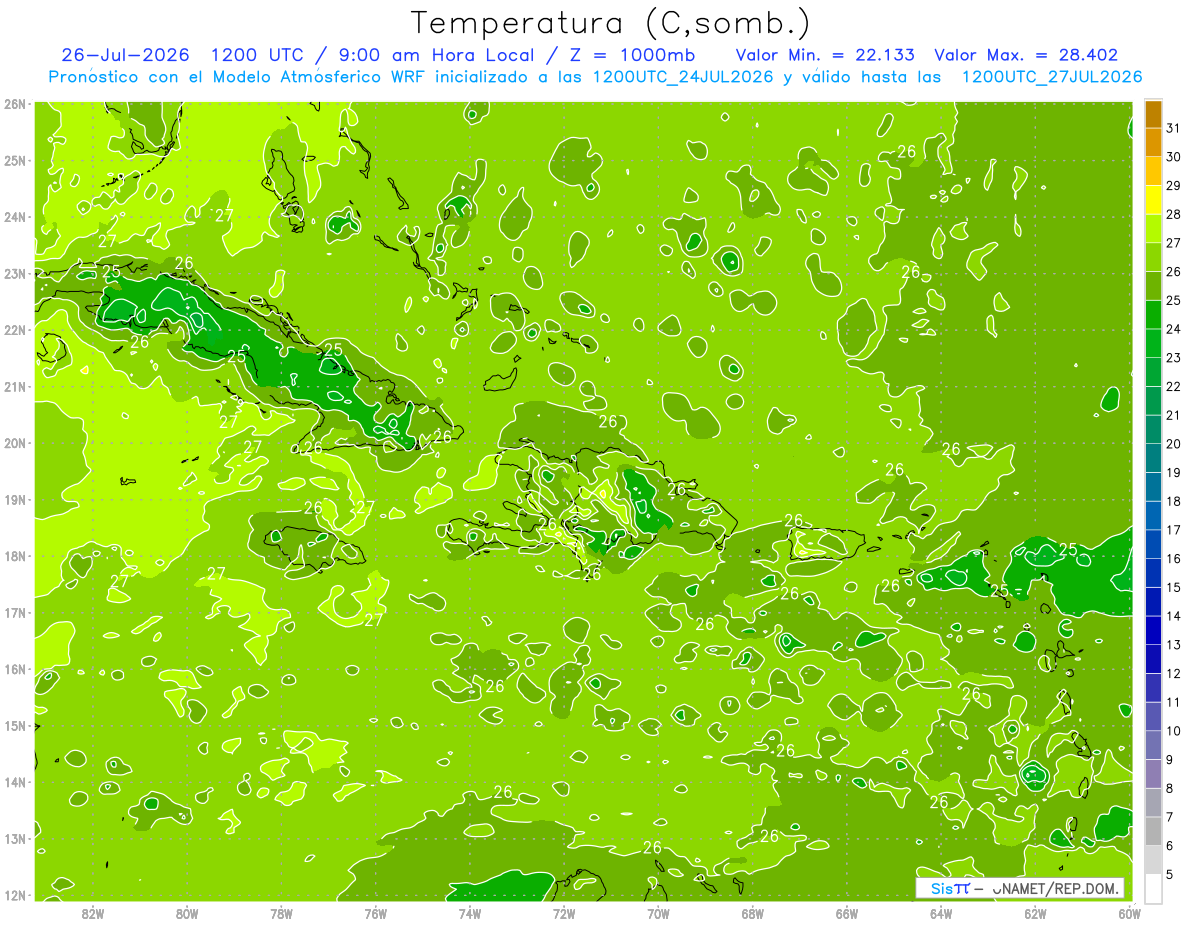Click the legend scale value '29'
This screenshot has height=927, width=1200.
1173,186
